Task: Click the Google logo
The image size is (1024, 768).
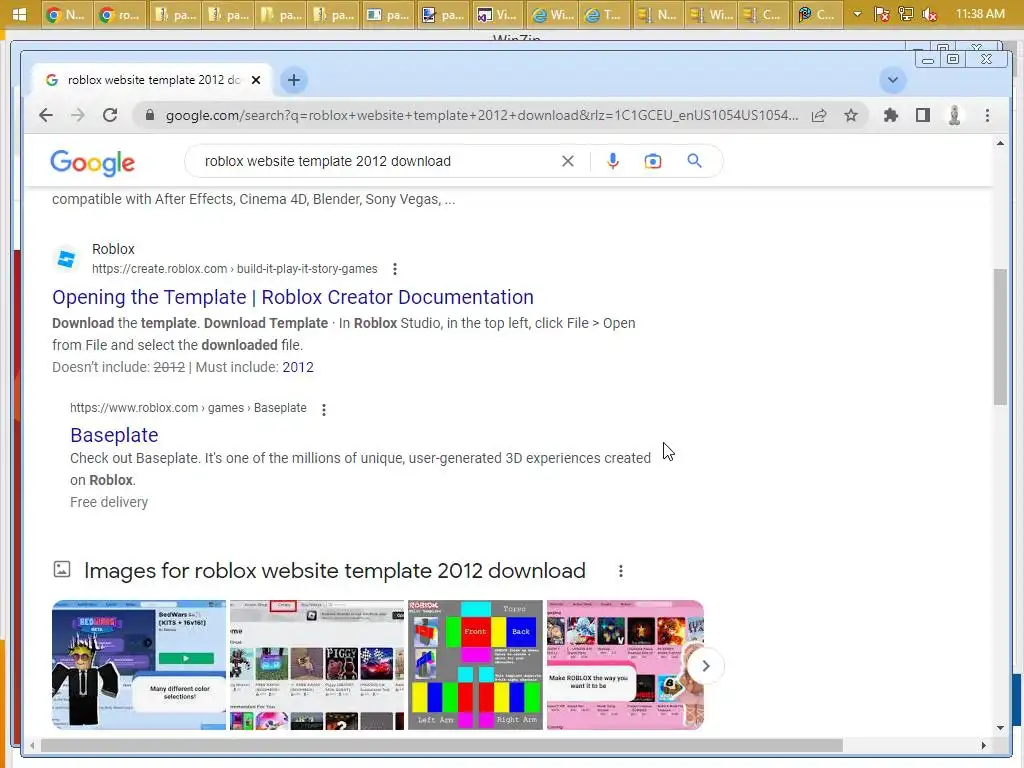Action: click(93, 162)
